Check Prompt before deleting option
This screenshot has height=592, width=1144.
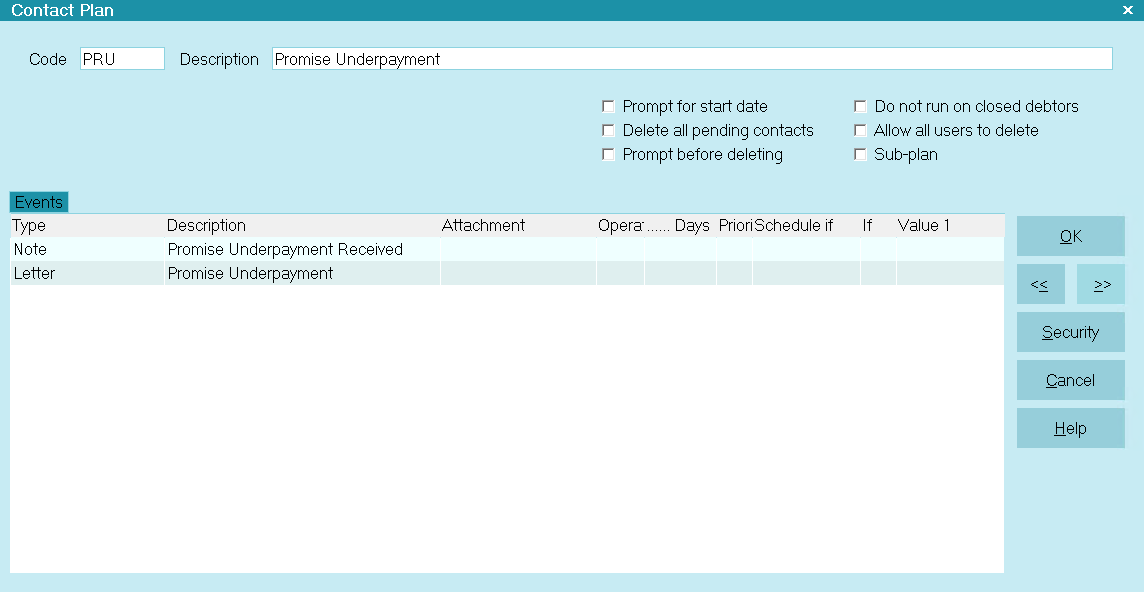pos(608,155)
